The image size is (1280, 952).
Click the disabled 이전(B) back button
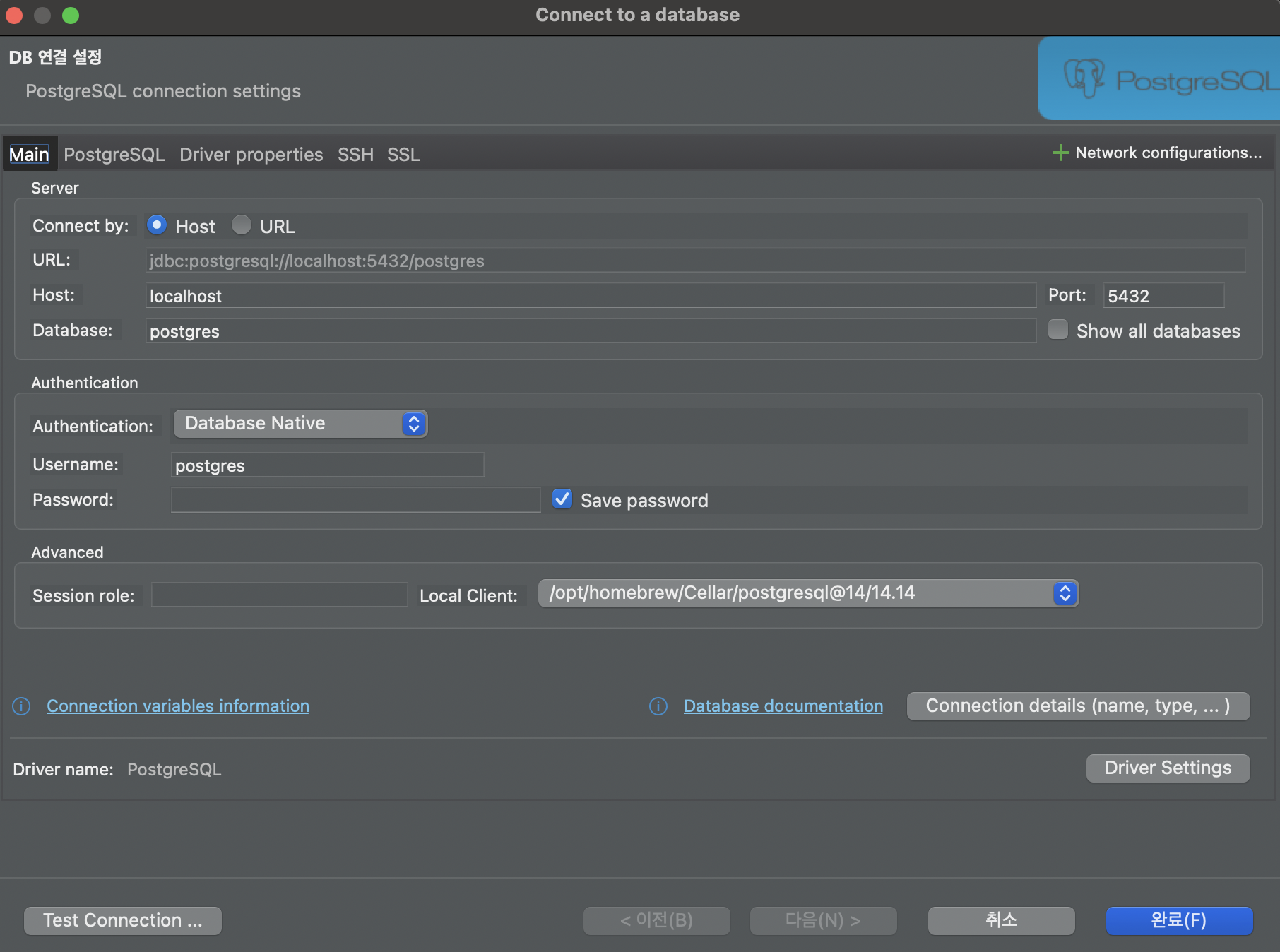[657, 921]
